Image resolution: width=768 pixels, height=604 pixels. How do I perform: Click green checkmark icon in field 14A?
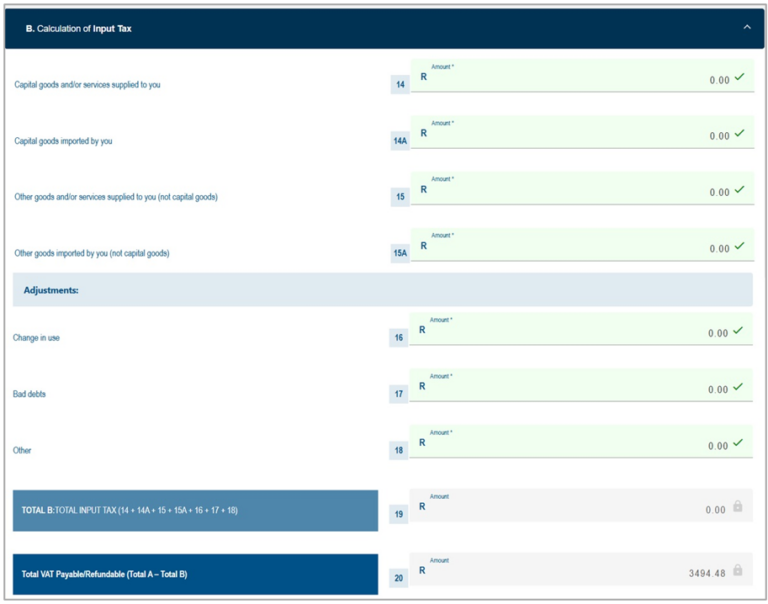click(x=739, y=133)
